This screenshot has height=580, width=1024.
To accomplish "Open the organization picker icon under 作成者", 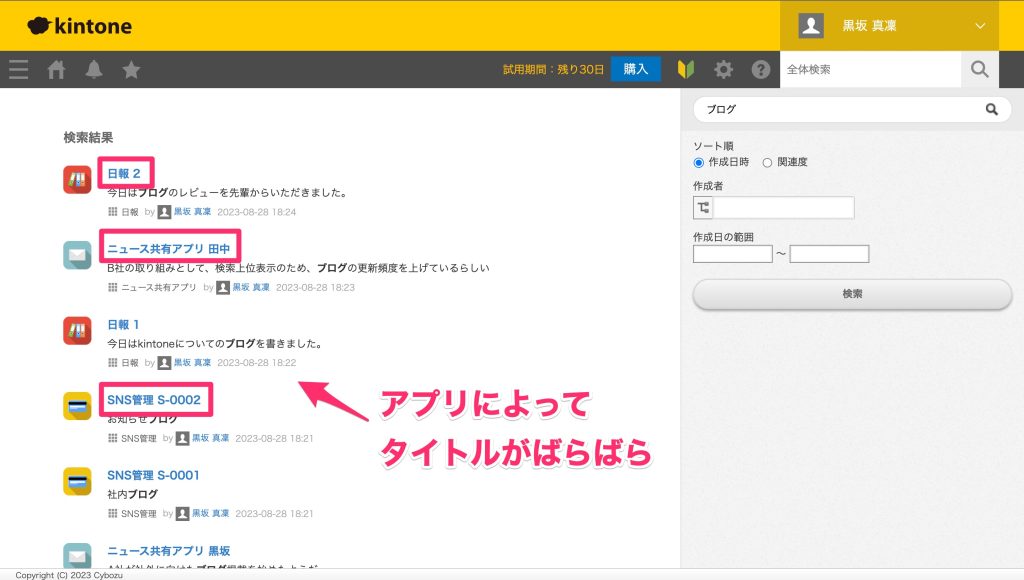I will coord(703,208).
